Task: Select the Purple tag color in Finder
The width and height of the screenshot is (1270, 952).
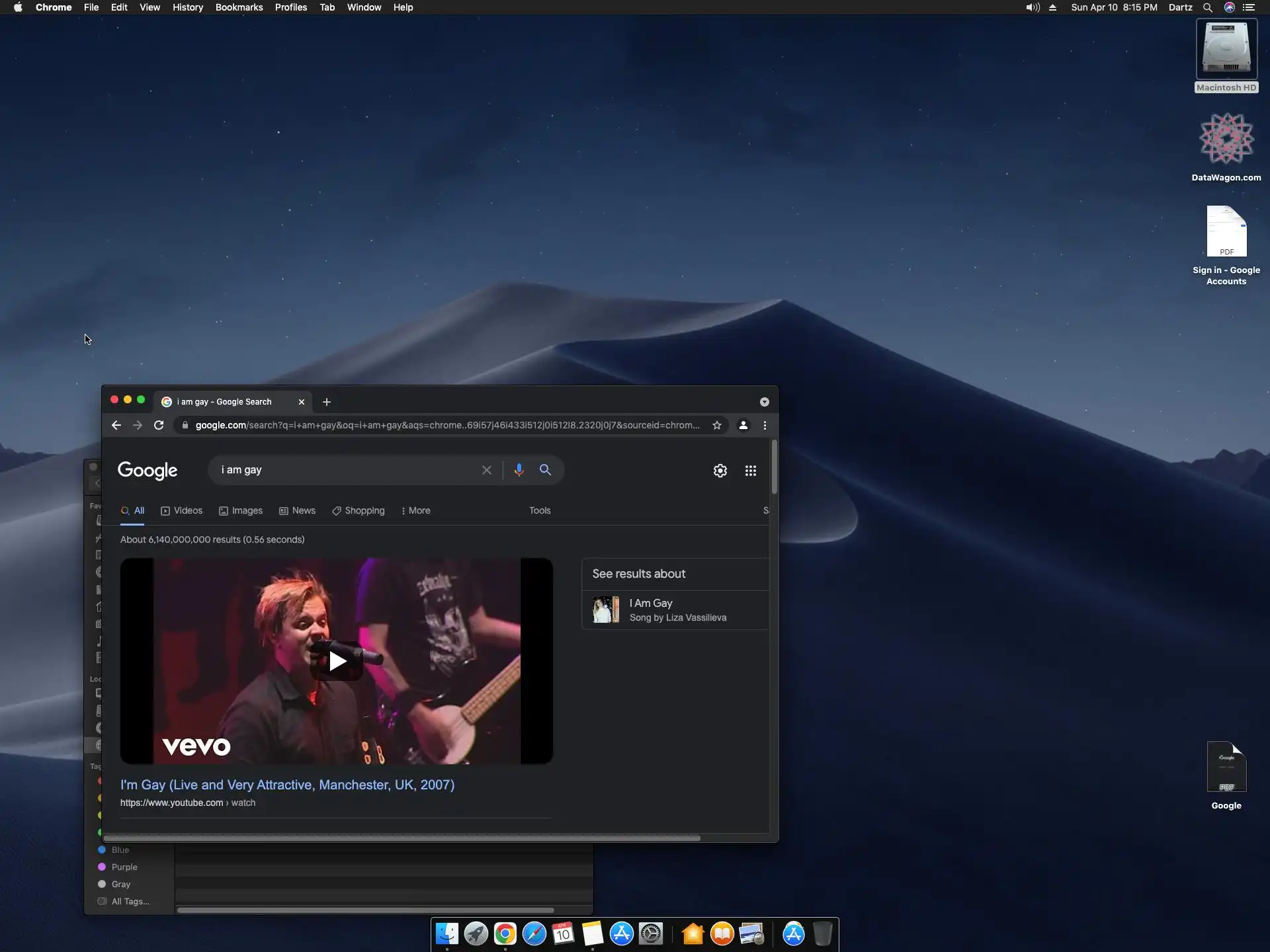Action: [x=124, y=867]
